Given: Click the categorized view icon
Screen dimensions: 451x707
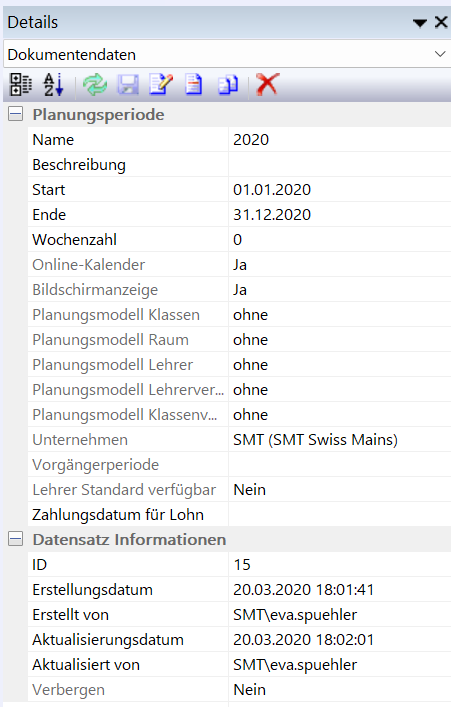Looking at the screenshot, I should (20, 84).
